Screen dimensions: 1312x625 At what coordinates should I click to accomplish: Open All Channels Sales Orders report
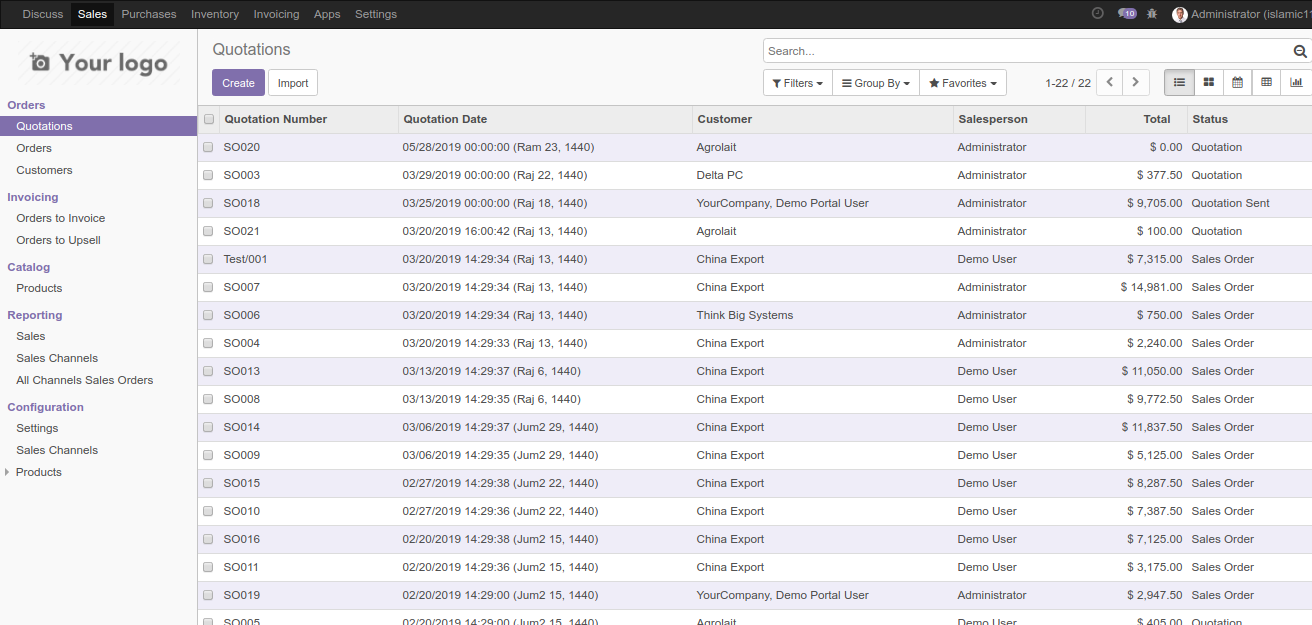pyautogui.click(x=85, y=380)
